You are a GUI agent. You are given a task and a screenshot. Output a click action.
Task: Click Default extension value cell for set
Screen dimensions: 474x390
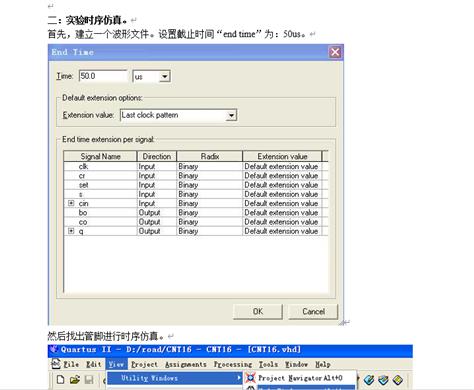281,185
